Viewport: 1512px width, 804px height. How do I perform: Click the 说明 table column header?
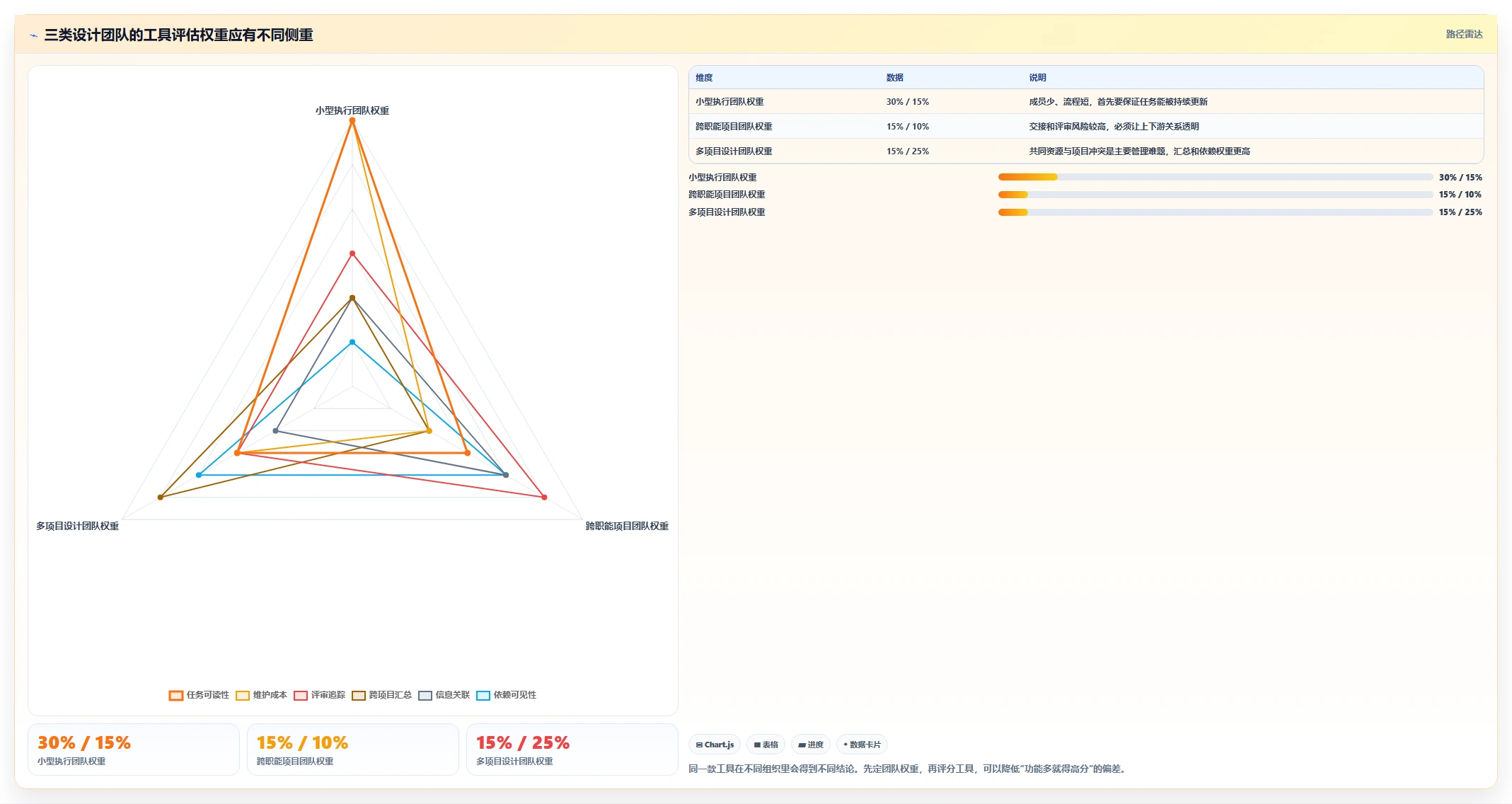[1037, 78]
